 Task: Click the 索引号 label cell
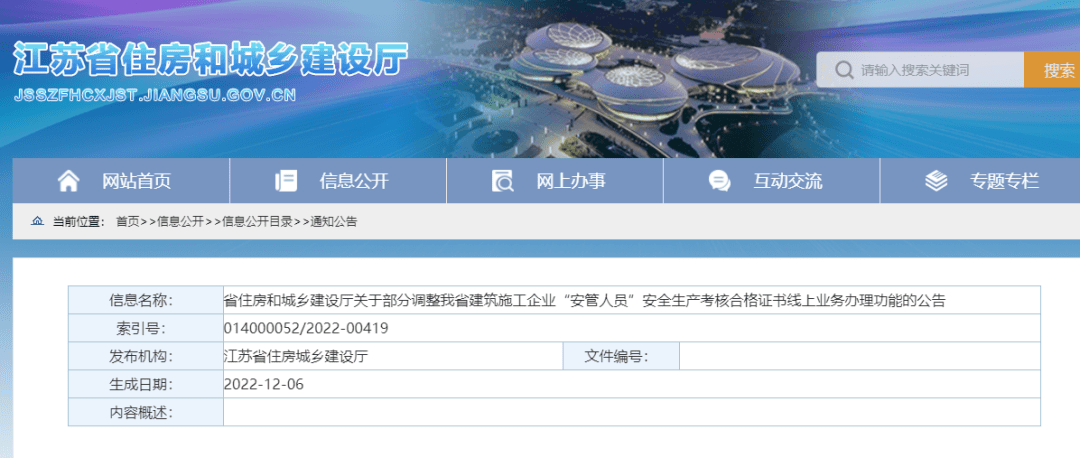(145, 329)
